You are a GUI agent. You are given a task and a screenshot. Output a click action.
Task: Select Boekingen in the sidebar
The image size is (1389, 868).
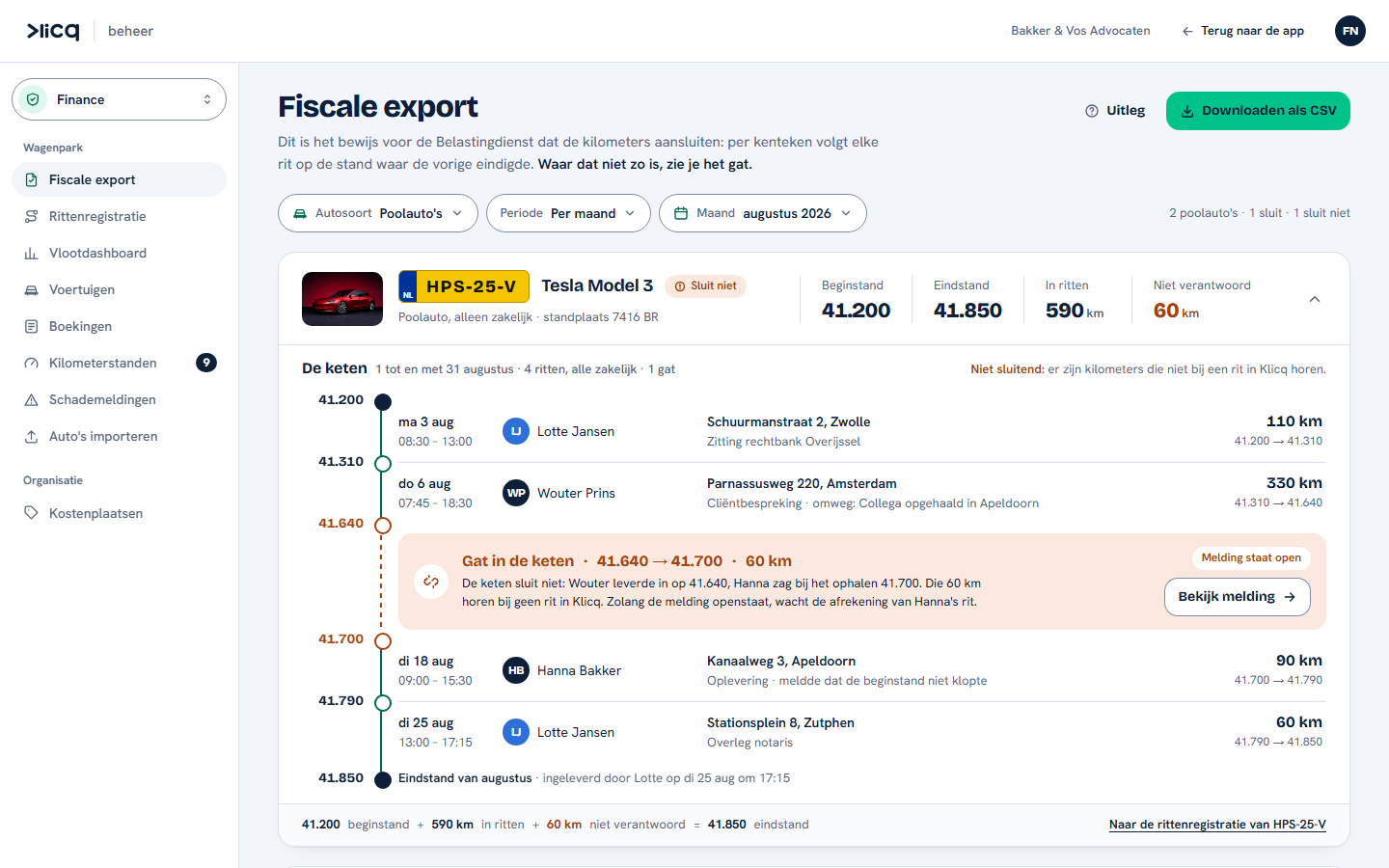coord(119,326)
